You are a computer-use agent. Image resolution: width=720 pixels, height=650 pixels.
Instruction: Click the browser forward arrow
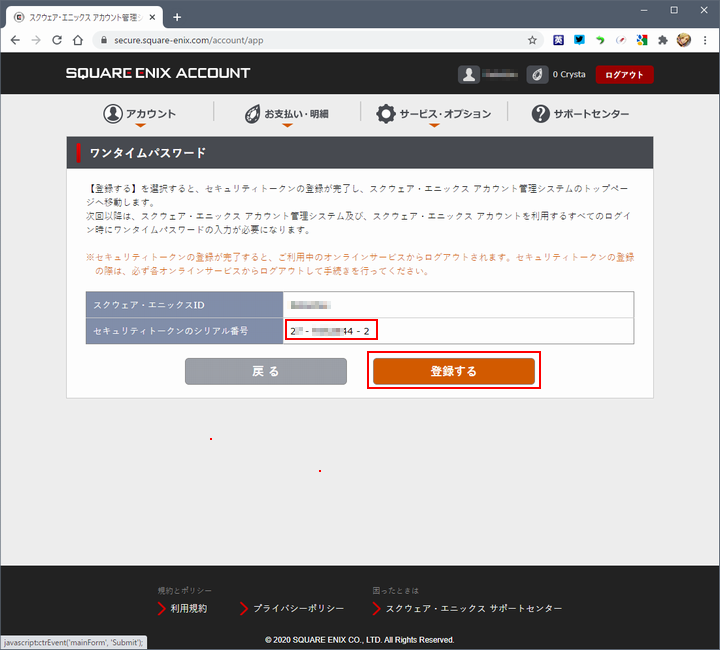click(x=36, y=40)
